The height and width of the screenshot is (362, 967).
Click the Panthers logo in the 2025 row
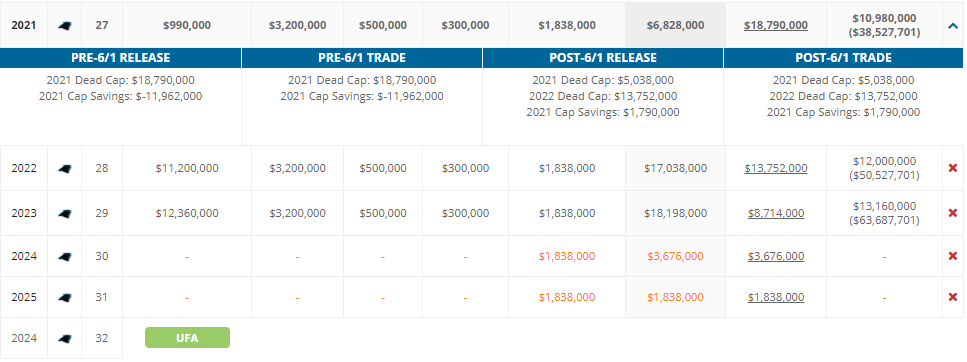[x=64, y=297]
